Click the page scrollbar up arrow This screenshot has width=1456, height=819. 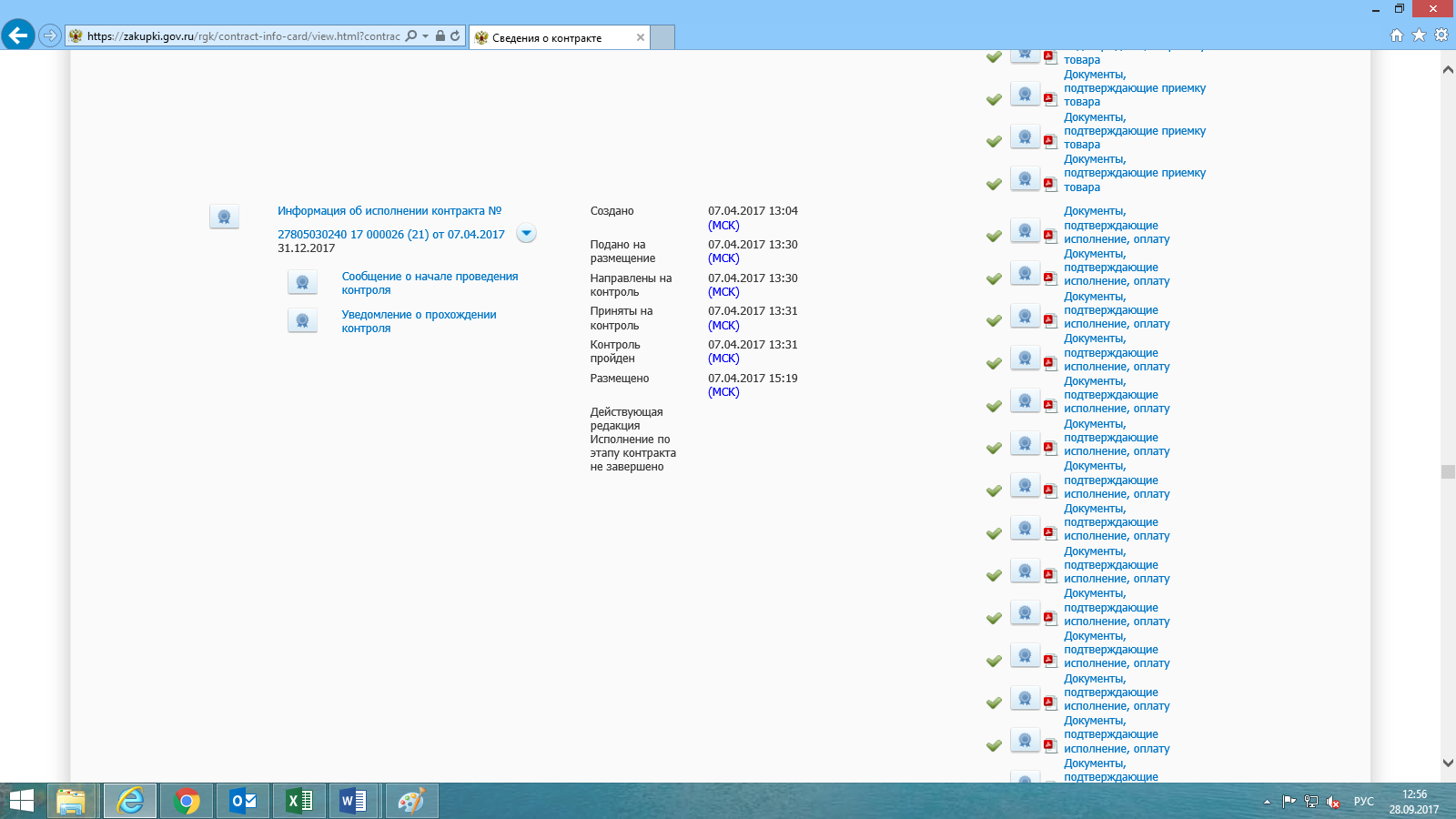pos(1448,70)
